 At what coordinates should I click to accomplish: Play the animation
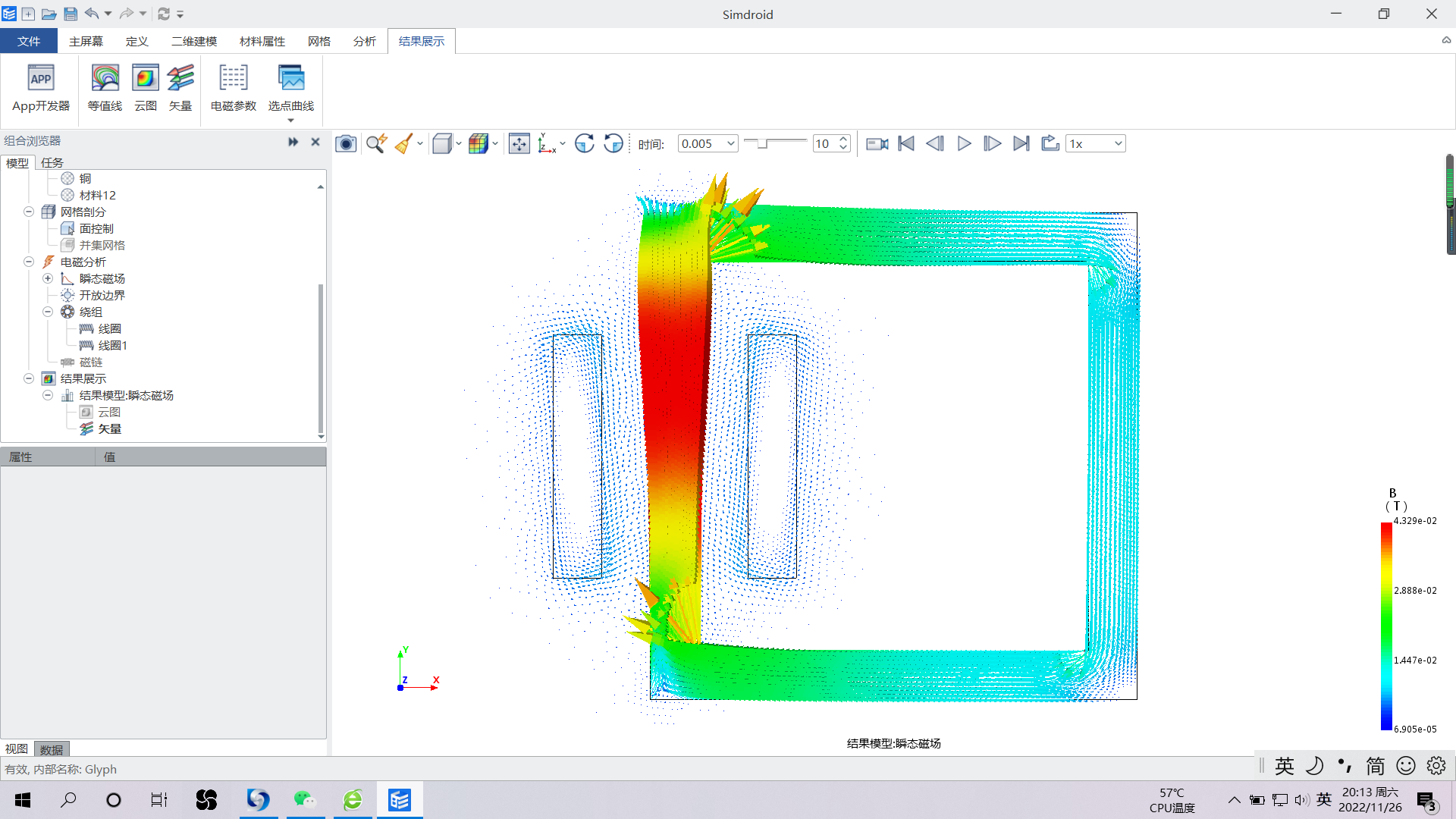click(964, 144)
